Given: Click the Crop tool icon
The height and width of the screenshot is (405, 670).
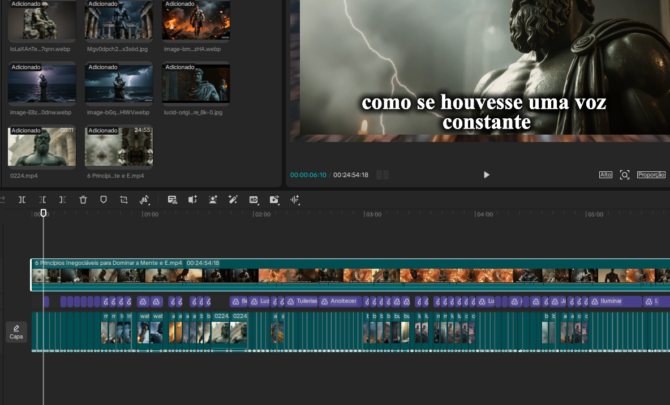Looking at the screenshot, I should (124, 200).
